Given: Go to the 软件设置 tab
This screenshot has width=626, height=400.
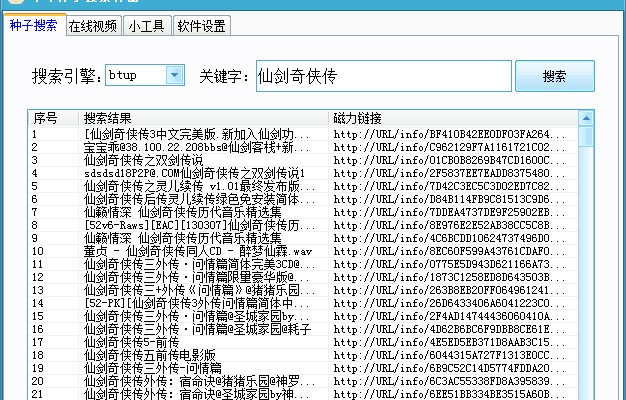Looking at the screenshot, I should click(201, 27).
